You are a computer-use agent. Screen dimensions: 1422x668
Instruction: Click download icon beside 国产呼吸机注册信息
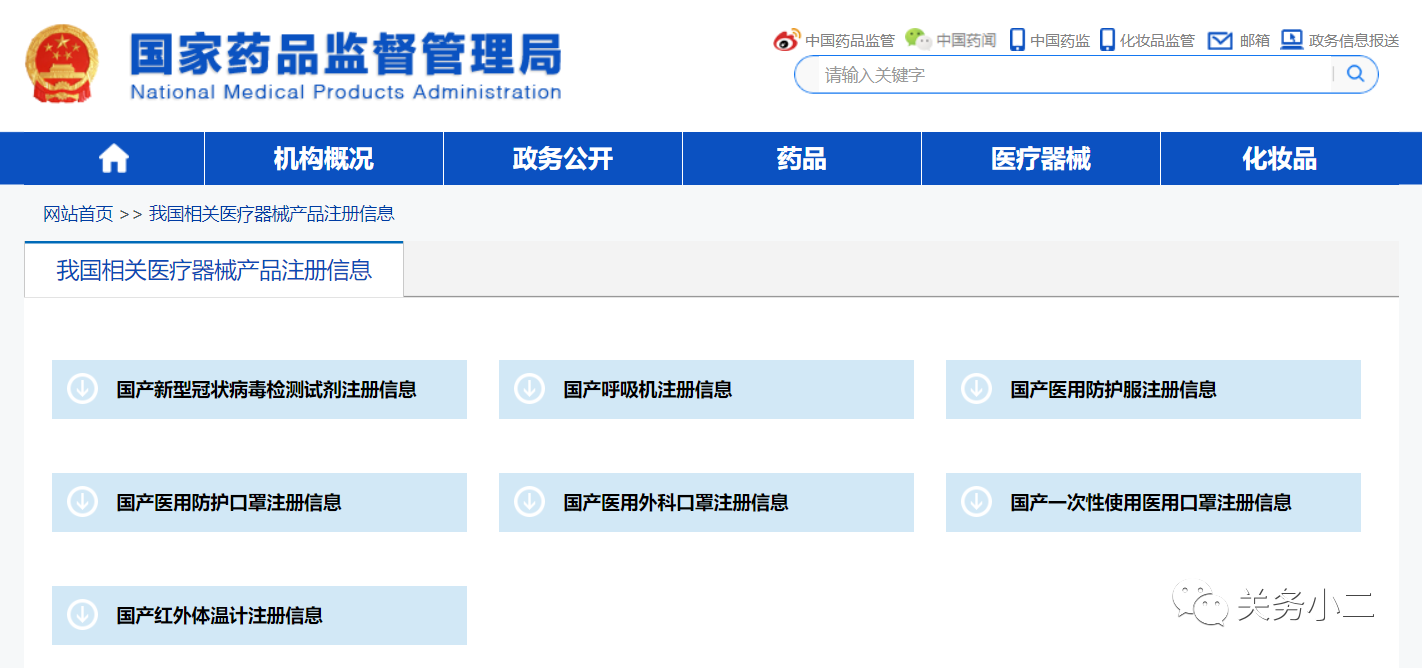[530, 389]
